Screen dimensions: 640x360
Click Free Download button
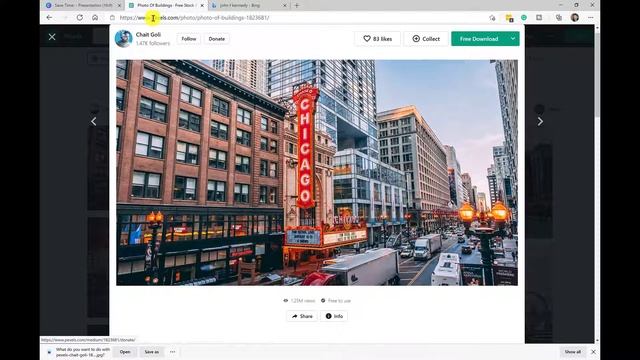click(x=479, y=39)
